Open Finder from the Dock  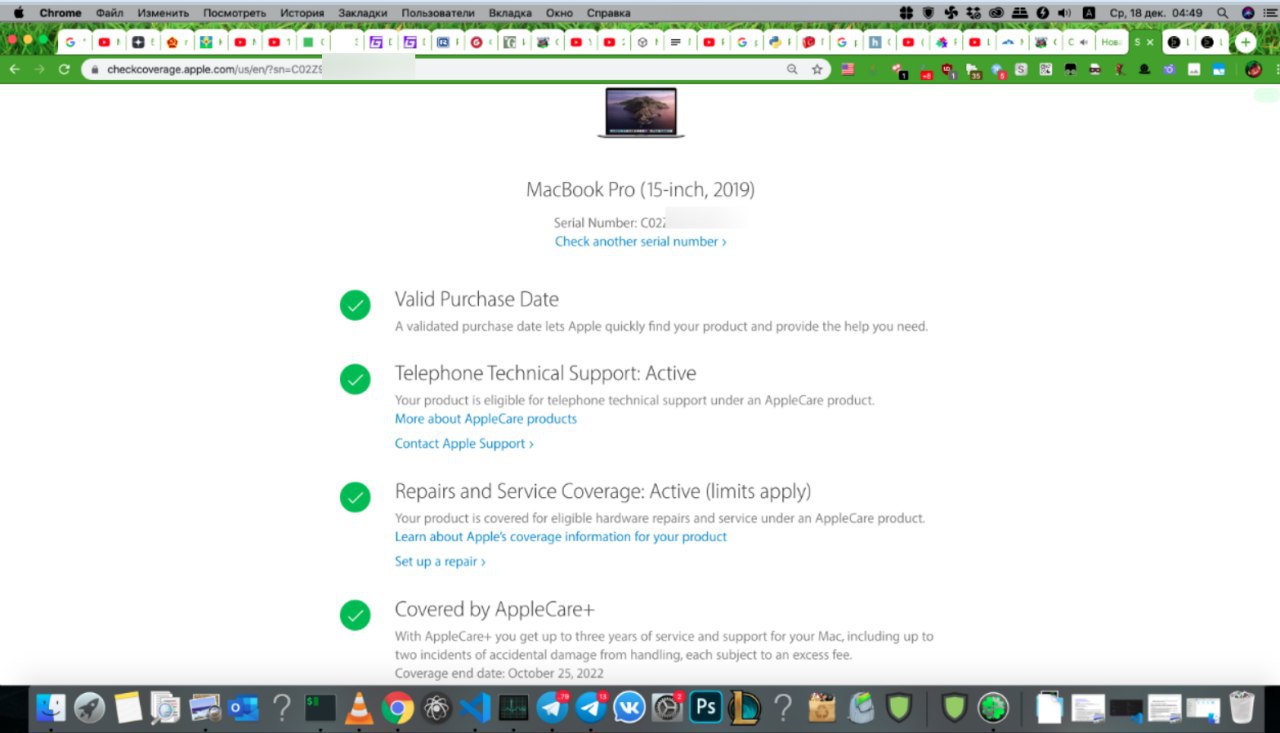(51, 708)
